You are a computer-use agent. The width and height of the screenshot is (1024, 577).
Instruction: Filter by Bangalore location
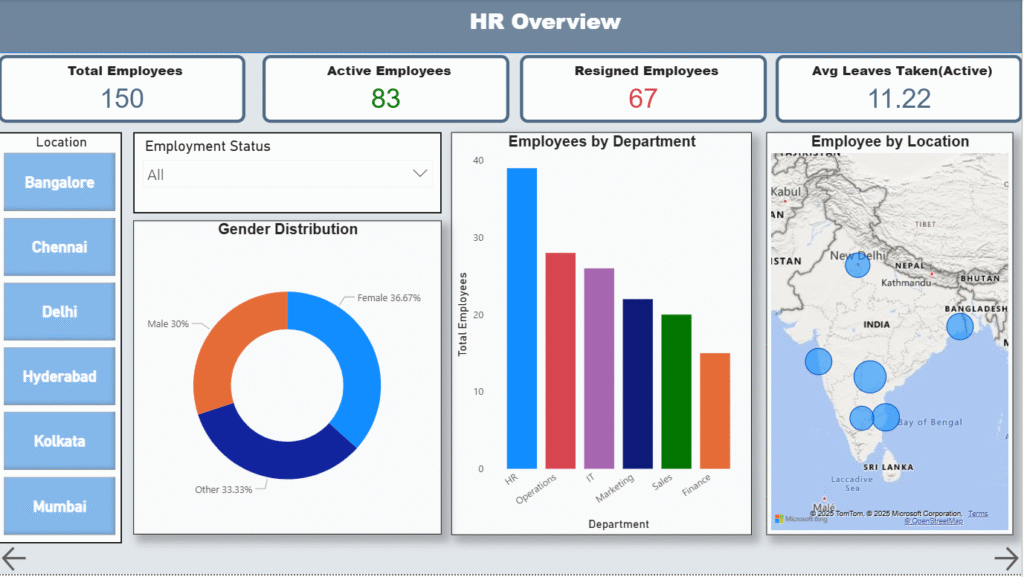pos(60,183)
